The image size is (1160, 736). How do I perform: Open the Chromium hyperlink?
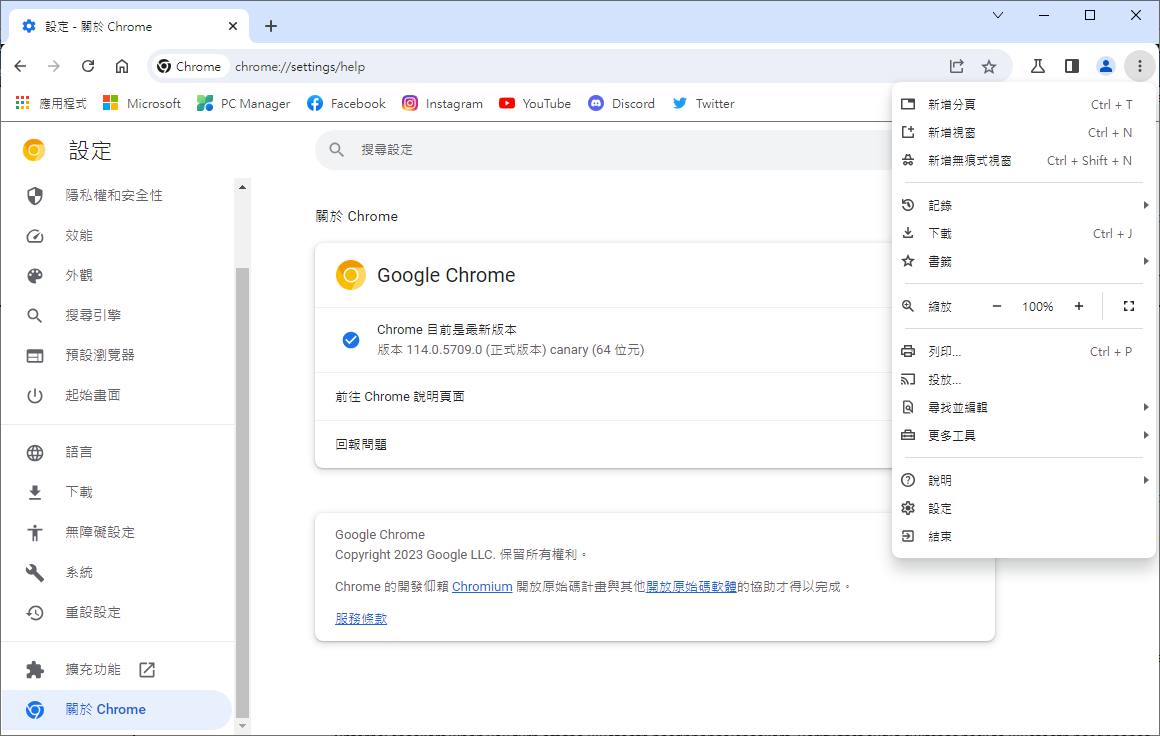(482, 587)
